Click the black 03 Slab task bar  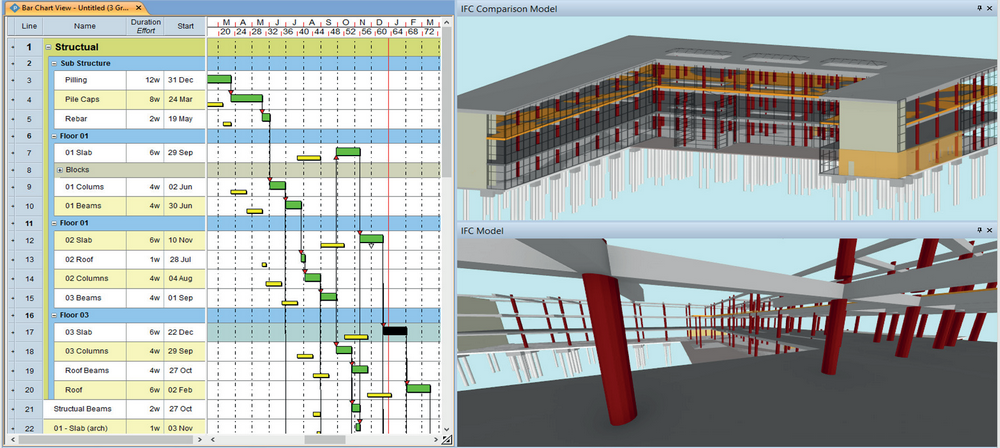395,331
